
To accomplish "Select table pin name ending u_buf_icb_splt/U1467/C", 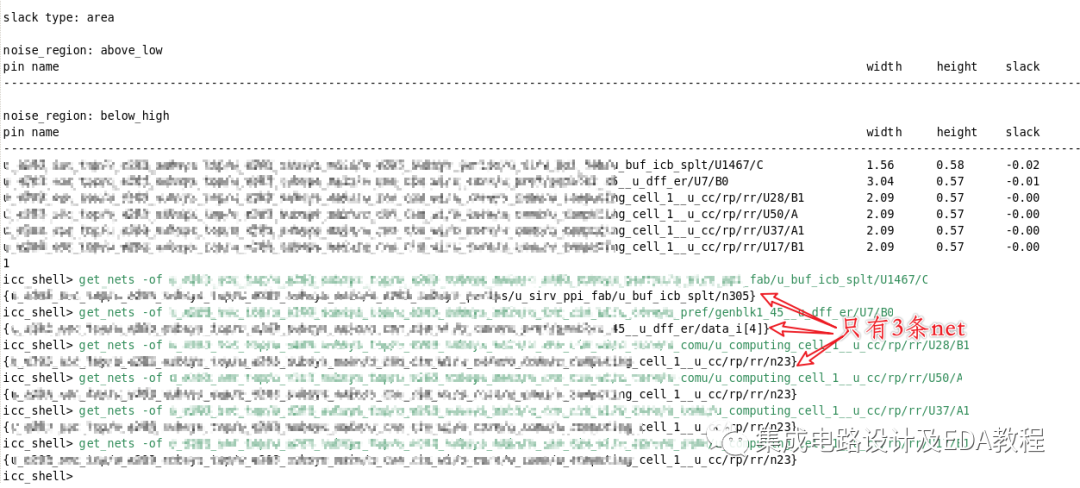I will [383, 165].
